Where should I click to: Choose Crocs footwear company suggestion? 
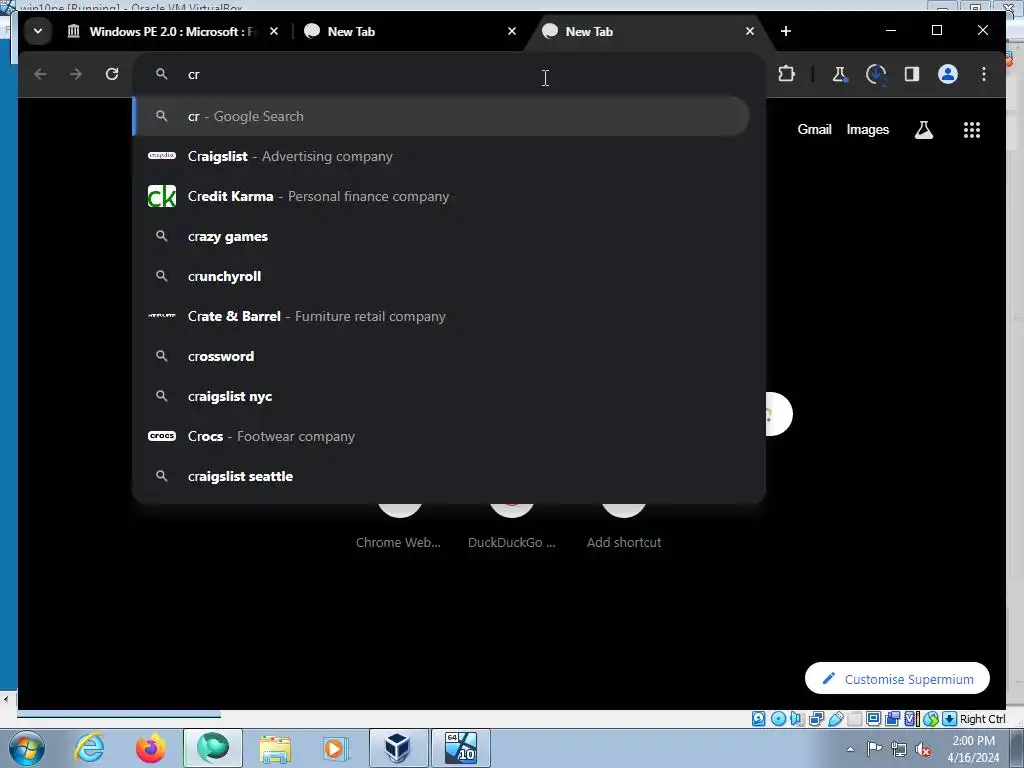[441, 436]
